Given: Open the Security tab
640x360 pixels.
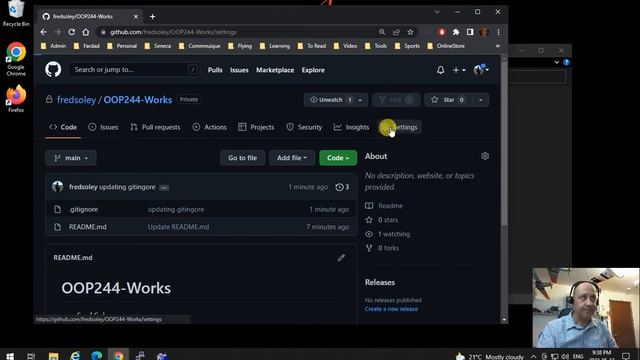Looking at the screenshot, I should [x=304, y=127].
